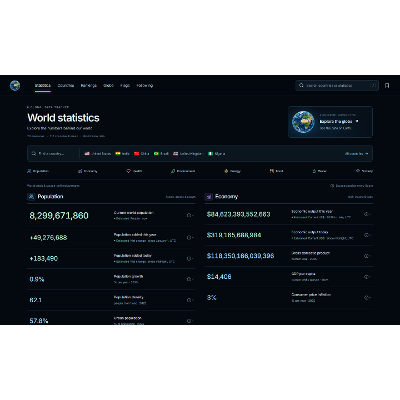Open the Following tab

click(145, 86)
